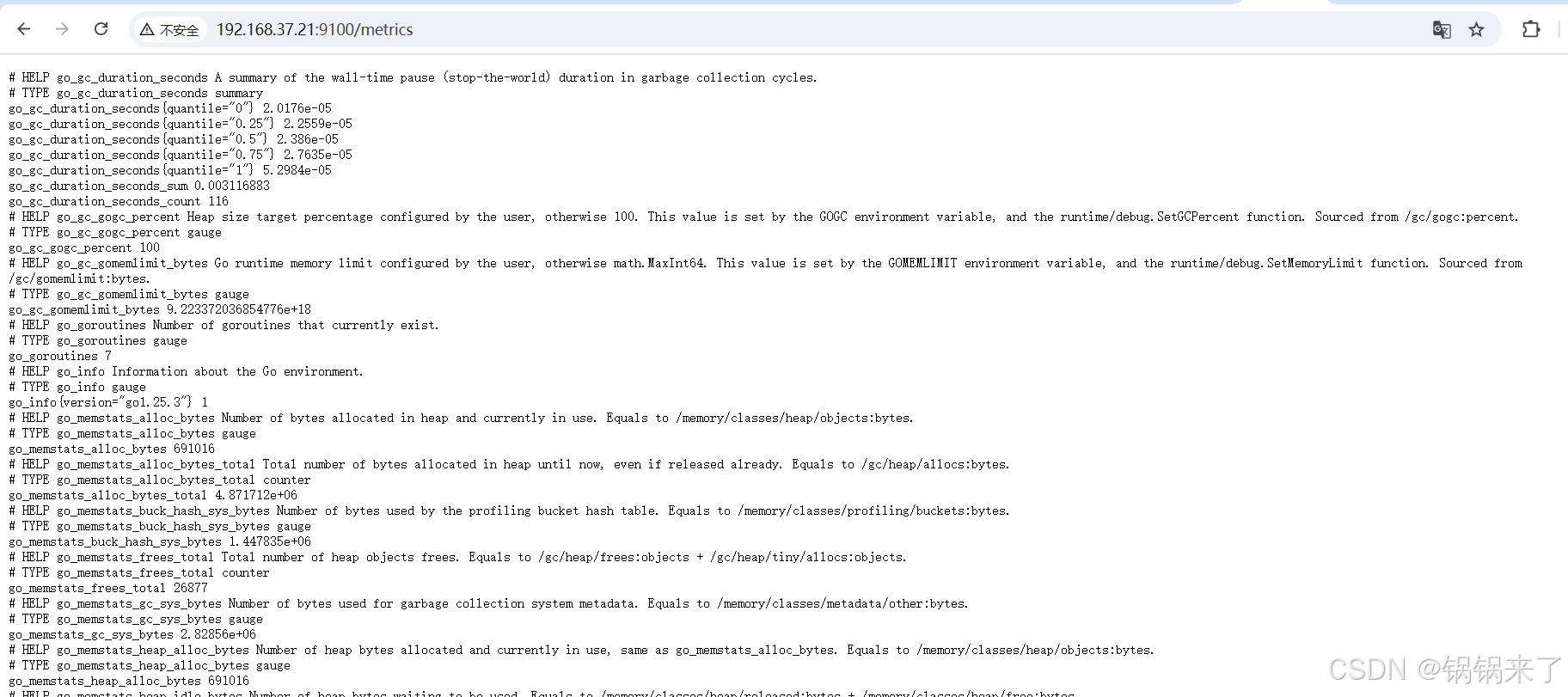Click the line 'go_goroutines 7'
The height and width of the screenshot is (697, 1568).
(60, 356)
